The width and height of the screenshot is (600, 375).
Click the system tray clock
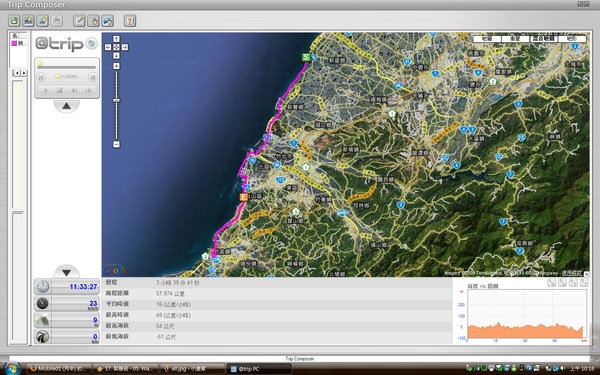pyautogui.click(x=582, y=369)
